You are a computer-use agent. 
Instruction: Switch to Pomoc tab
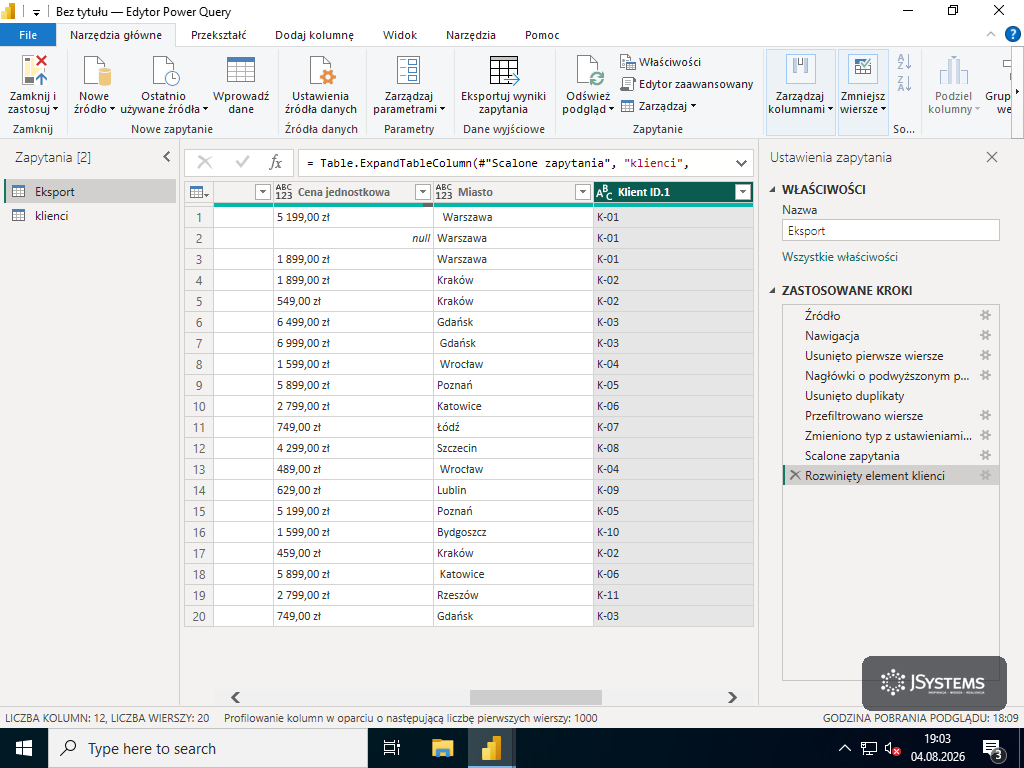pos(542,35)
